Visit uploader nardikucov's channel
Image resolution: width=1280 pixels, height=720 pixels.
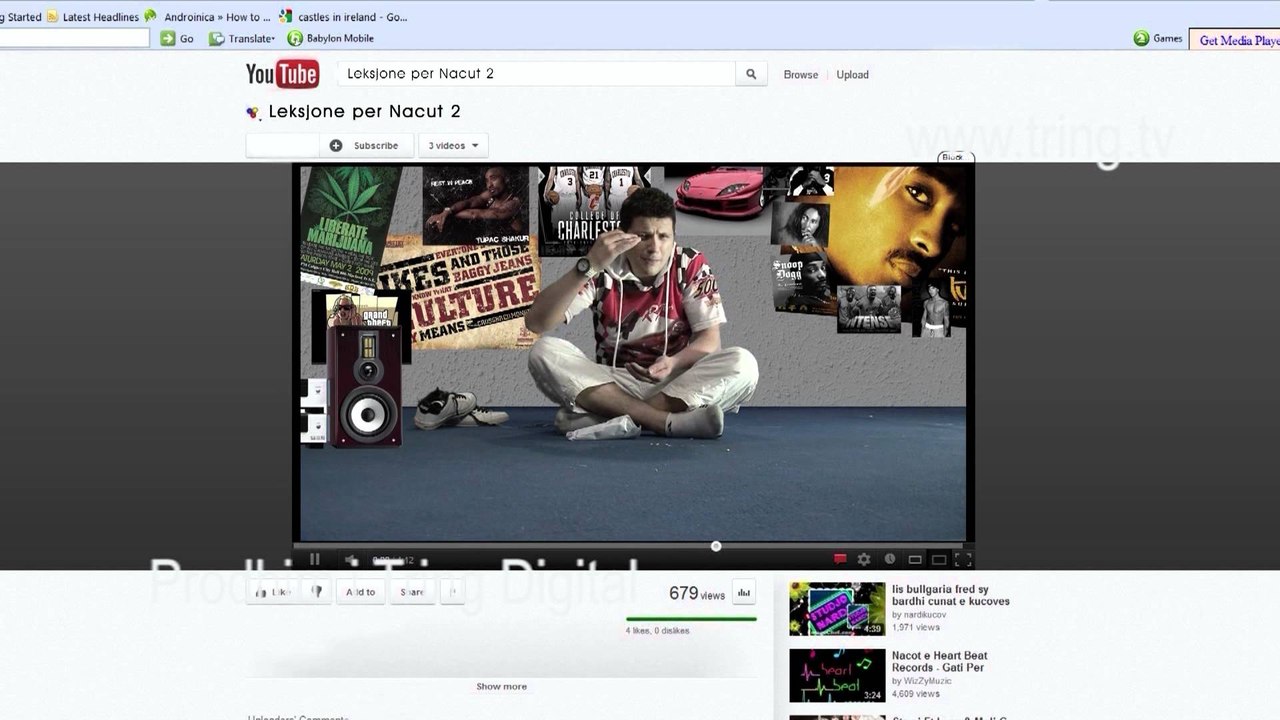(x=924, y=615)
